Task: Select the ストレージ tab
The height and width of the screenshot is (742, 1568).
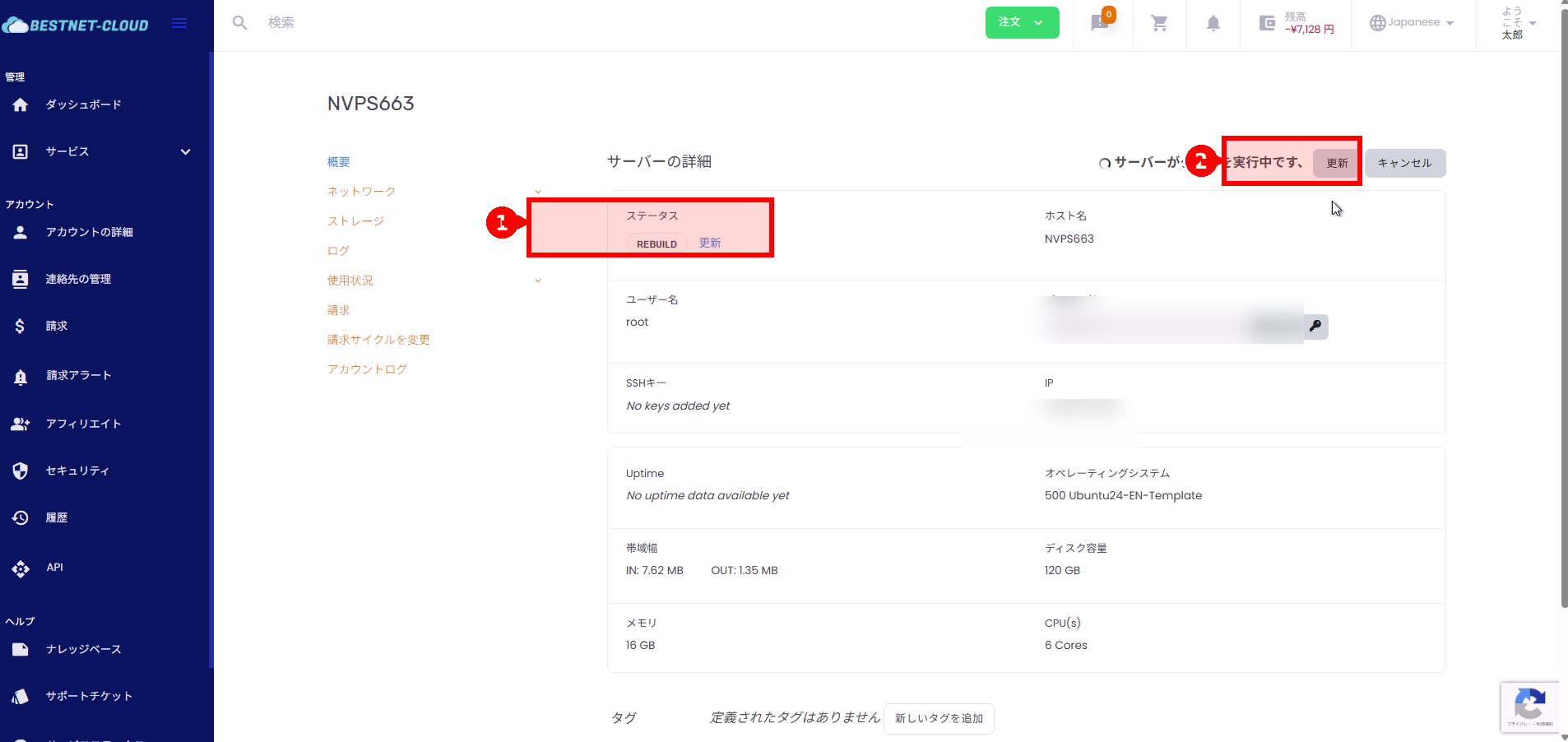Action: click(x=355, y=221)
